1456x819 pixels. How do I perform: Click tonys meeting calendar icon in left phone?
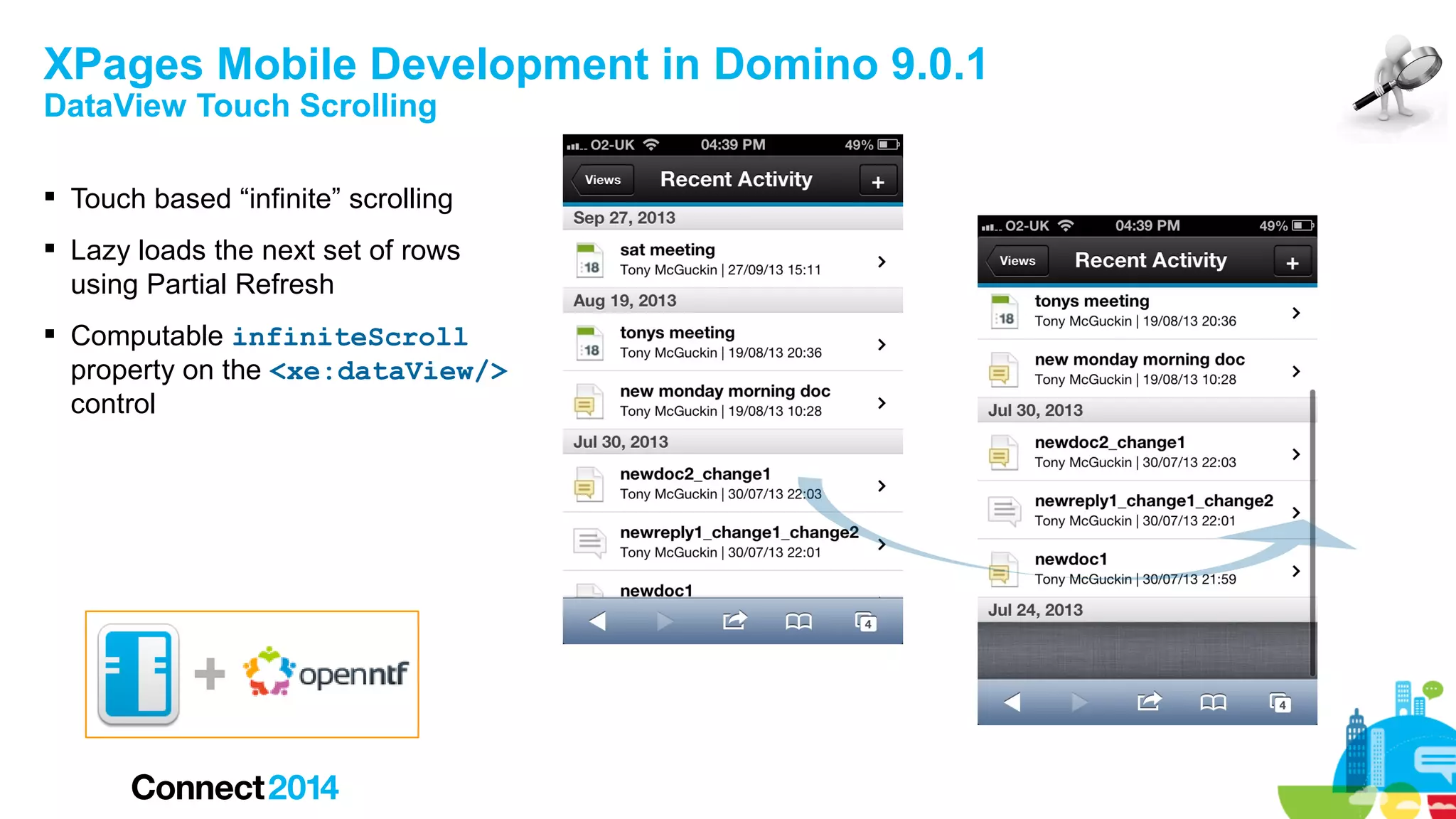pos(589,343)
